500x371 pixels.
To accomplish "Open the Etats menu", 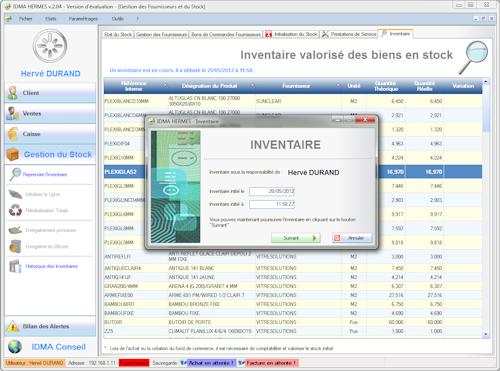I will [x=51, y=19].
